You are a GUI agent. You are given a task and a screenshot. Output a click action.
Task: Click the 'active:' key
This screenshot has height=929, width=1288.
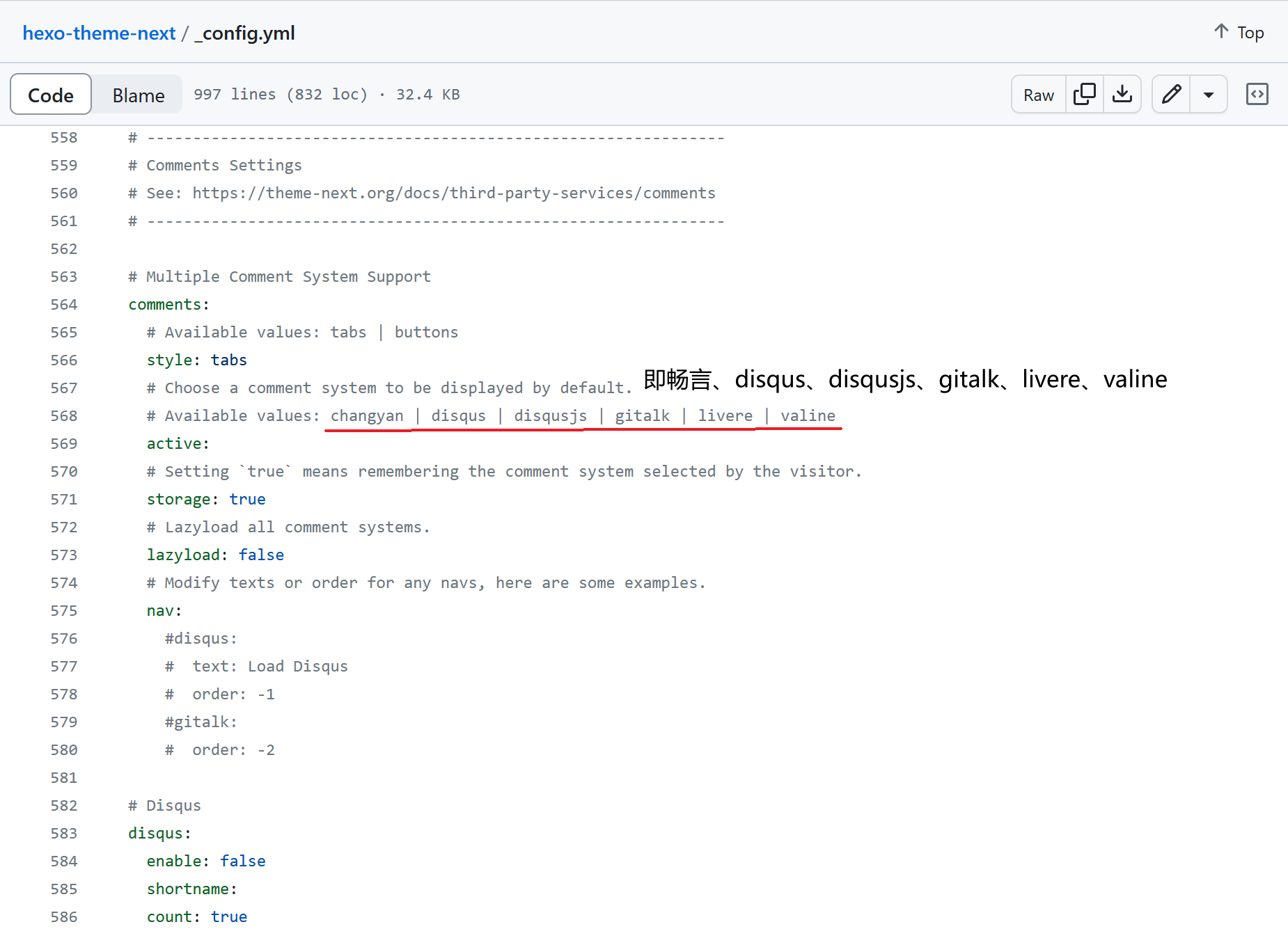pos(178,444)
